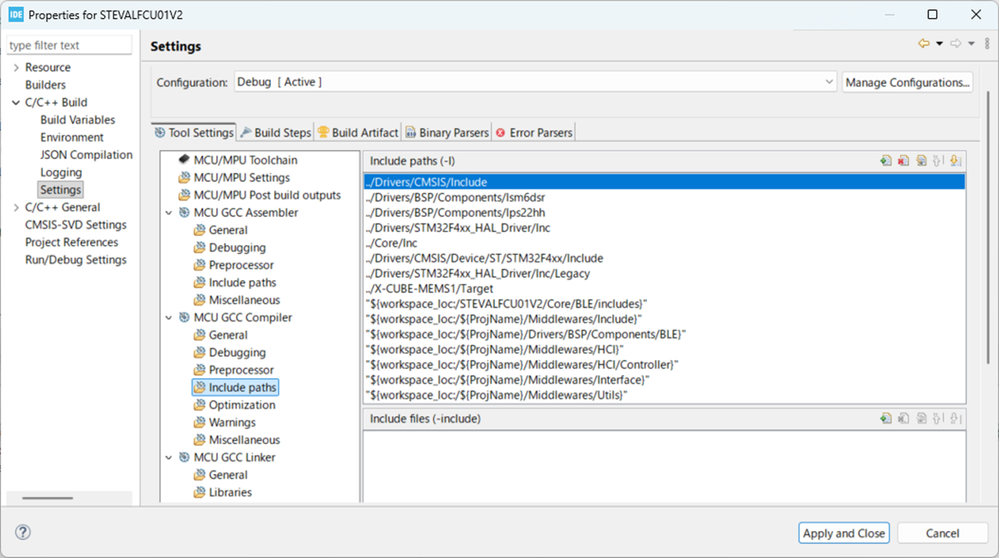Expand the Resource tree node
Viewport: 999px width, 558px height.
click(16, 68)
